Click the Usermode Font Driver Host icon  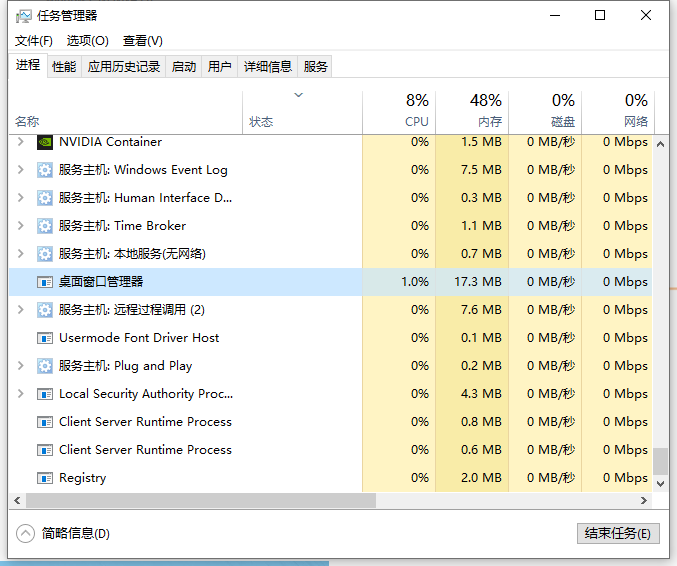[x=45, y=338]
